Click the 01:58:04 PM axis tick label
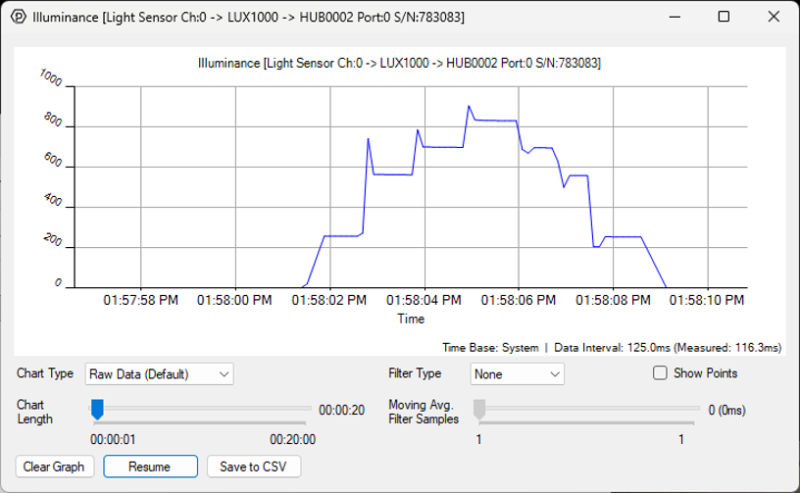800x493 pixels. pos(423,300)
